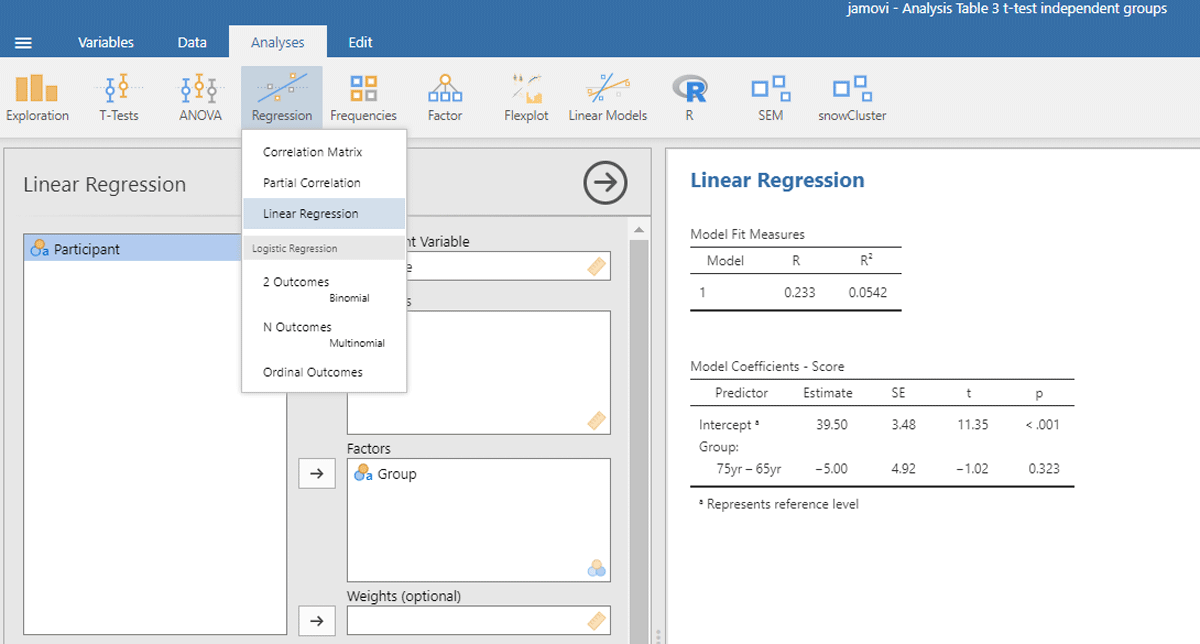Open the Factor analysis menu
Image resolution: width=1200 pixels, height=644 pixels.
pos(445,98)
